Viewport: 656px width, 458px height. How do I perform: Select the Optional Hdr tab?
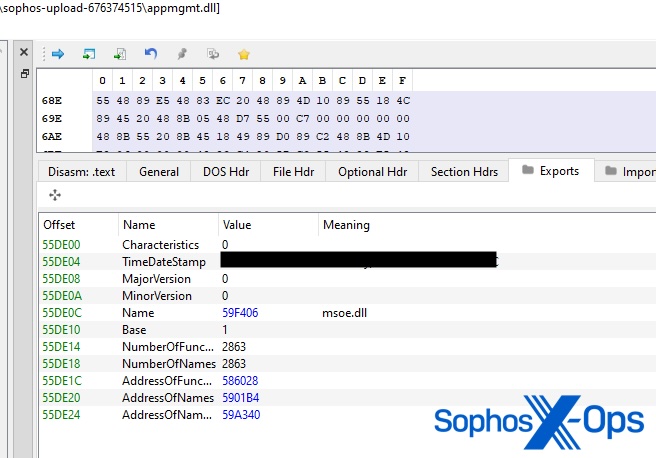click(374, 171)
